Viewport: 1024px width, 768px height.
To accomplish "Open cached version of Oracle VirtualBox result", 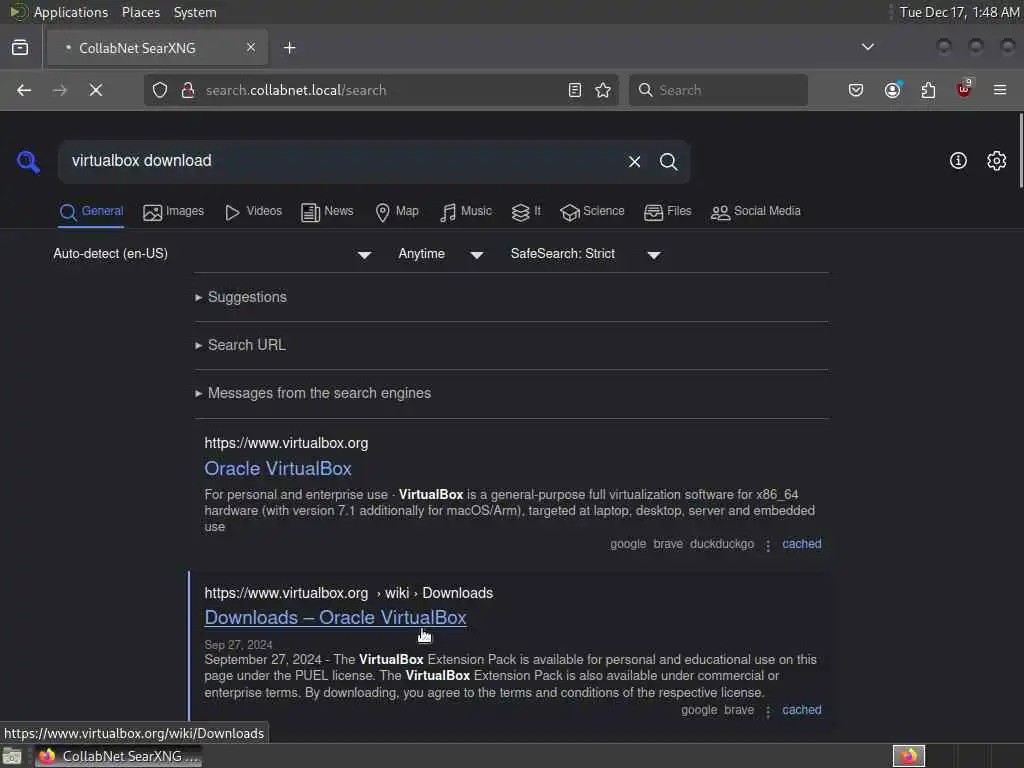I will [801, 544].
